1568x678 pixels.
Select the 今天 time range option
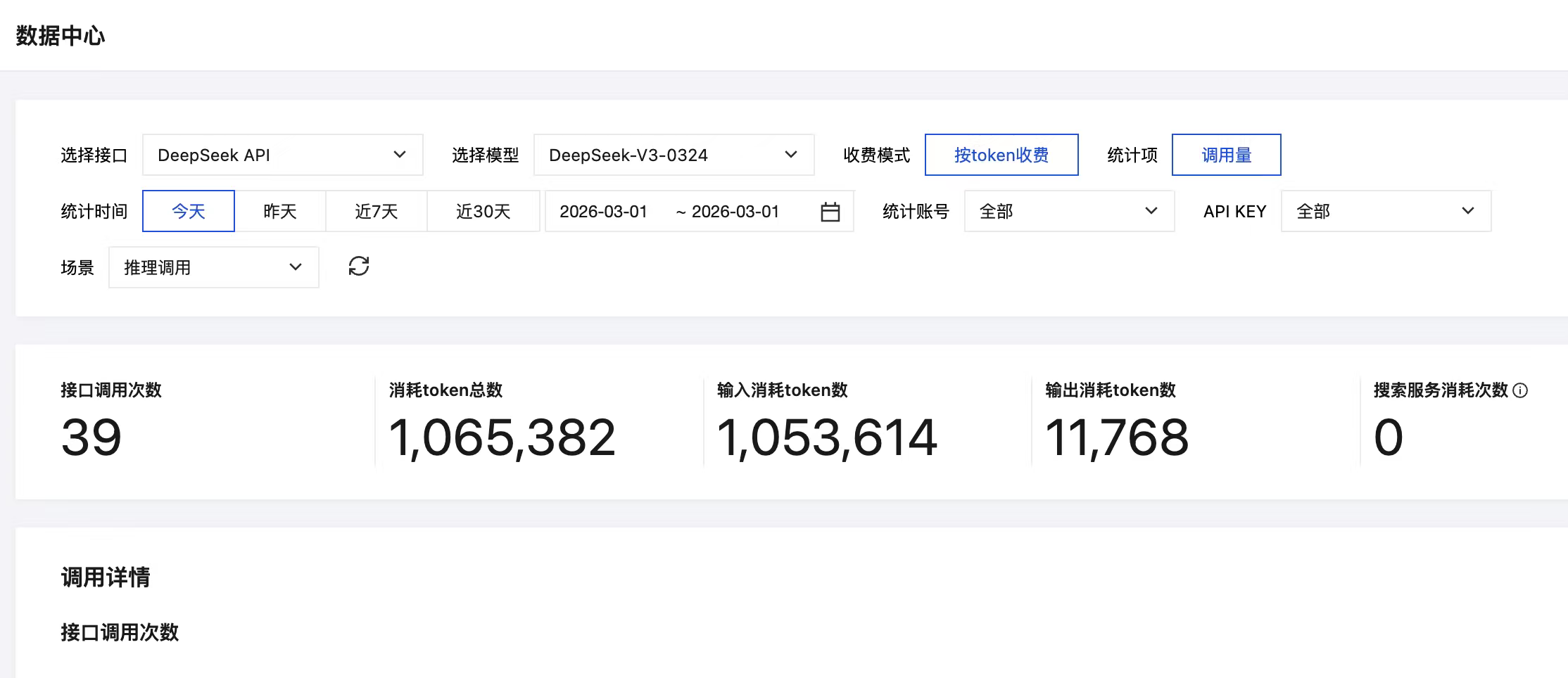point(189,211)
